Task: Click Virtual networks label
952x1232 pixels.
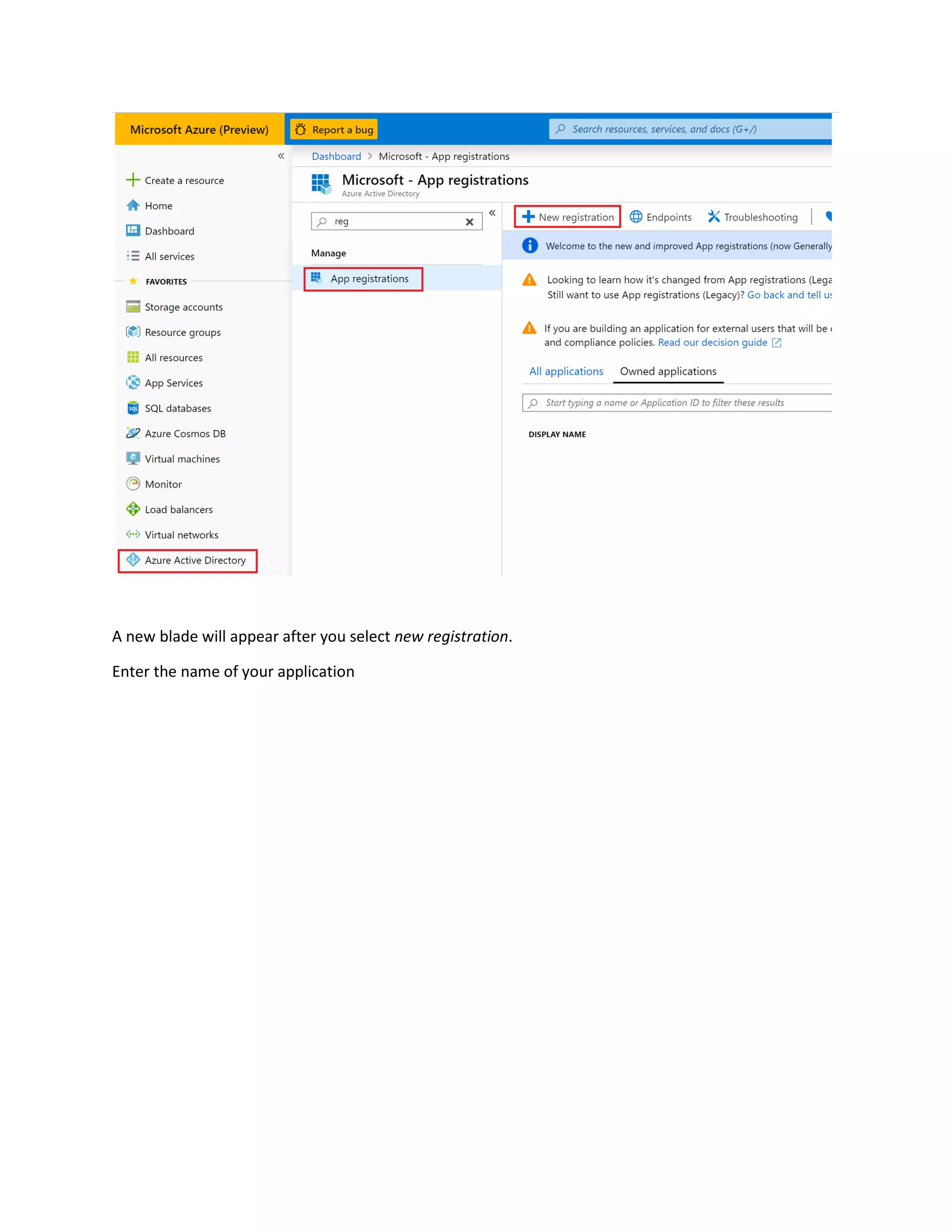Action: pyautogui.click(x=182, y=535)
